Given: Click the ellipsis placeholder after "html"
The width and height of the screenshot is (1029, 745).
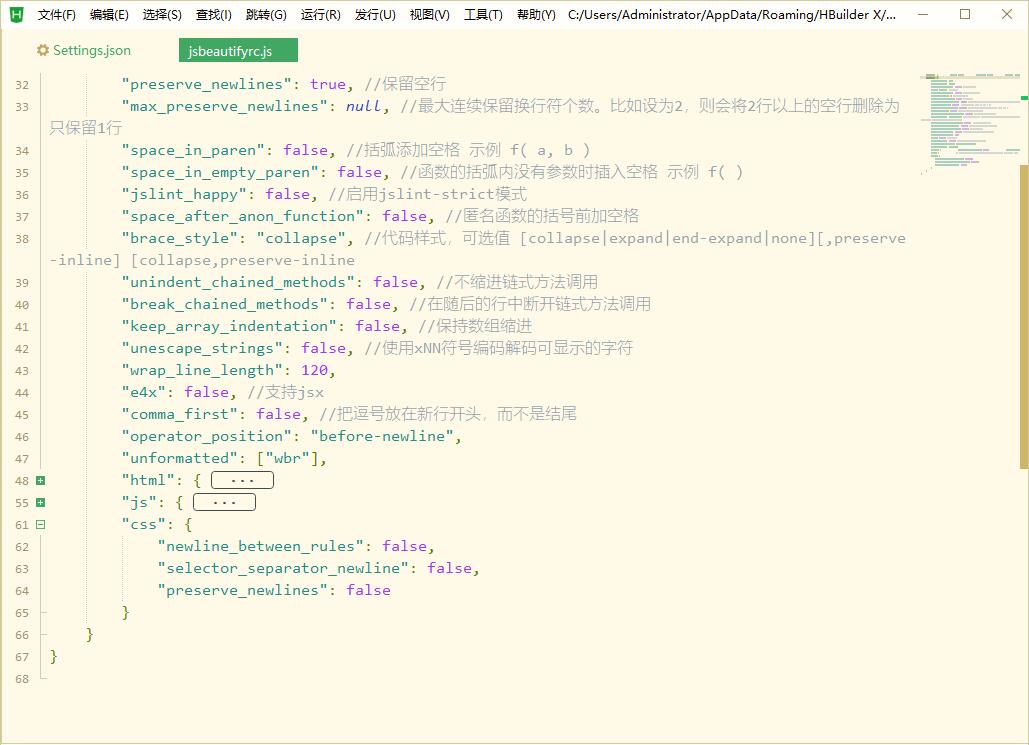Looking at the screenshot, I should click(x=242, y=481).
